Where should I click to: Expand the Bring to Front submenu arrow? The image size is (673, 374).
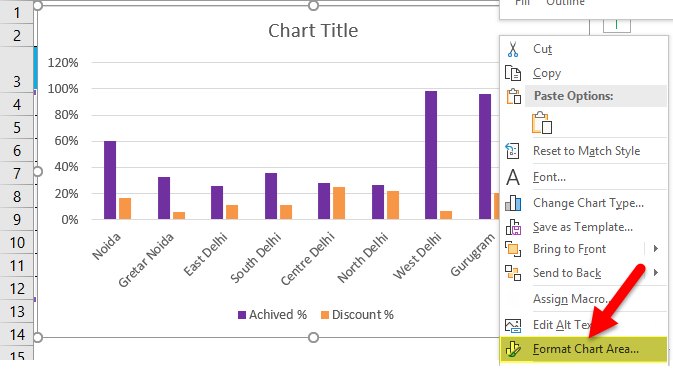point(656,249)
